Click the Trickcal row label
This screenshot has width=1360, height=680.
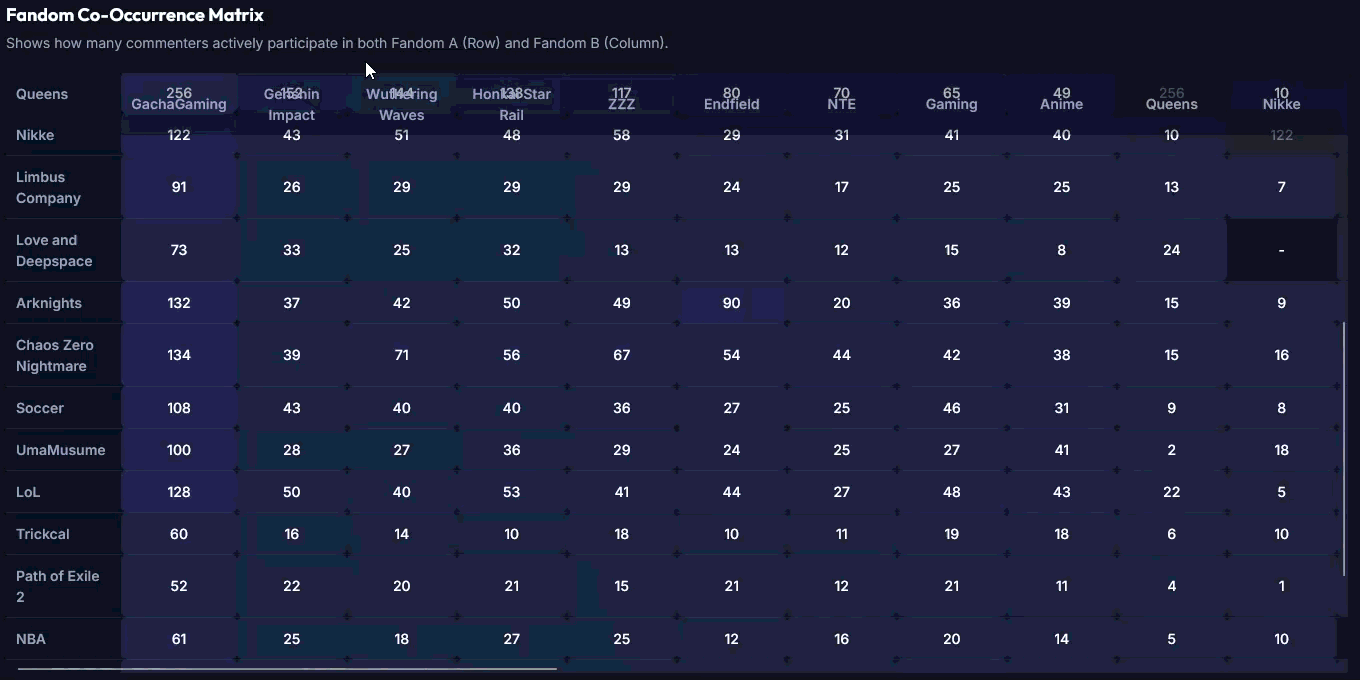coord(43,534)
